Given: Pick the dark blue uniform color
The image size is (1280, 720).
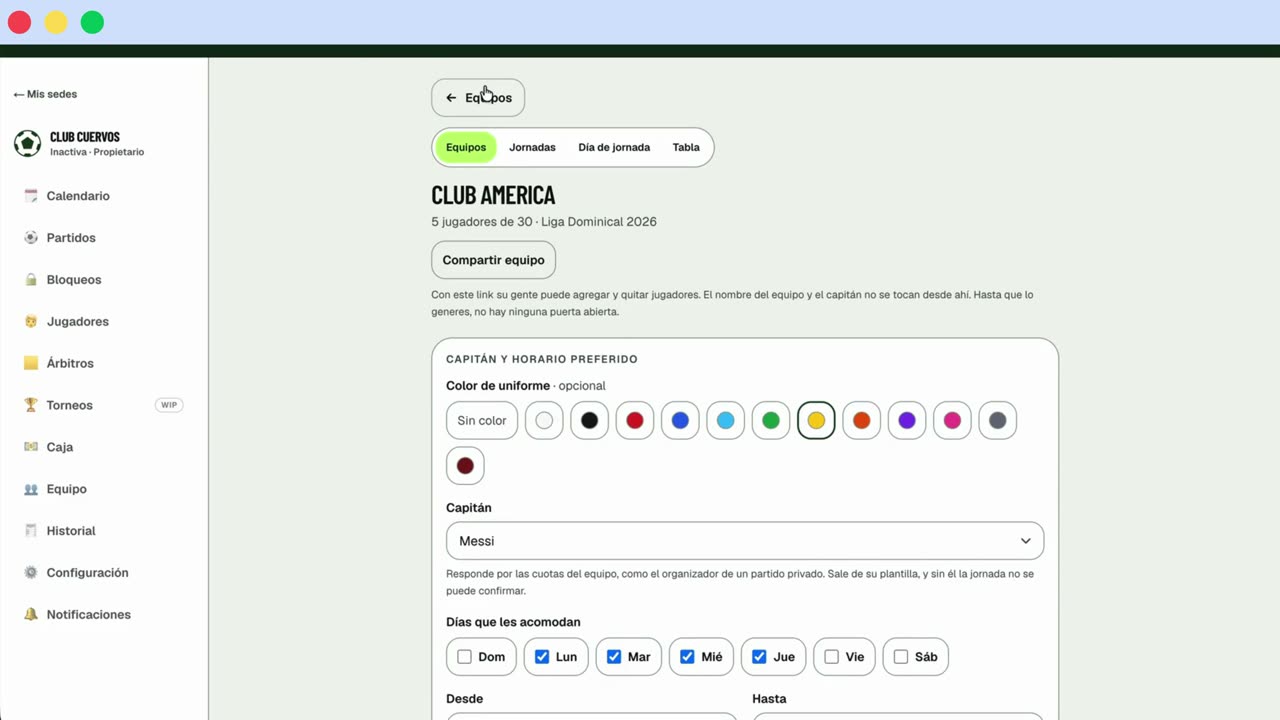Looking at the screenshot, I should 680,421.
